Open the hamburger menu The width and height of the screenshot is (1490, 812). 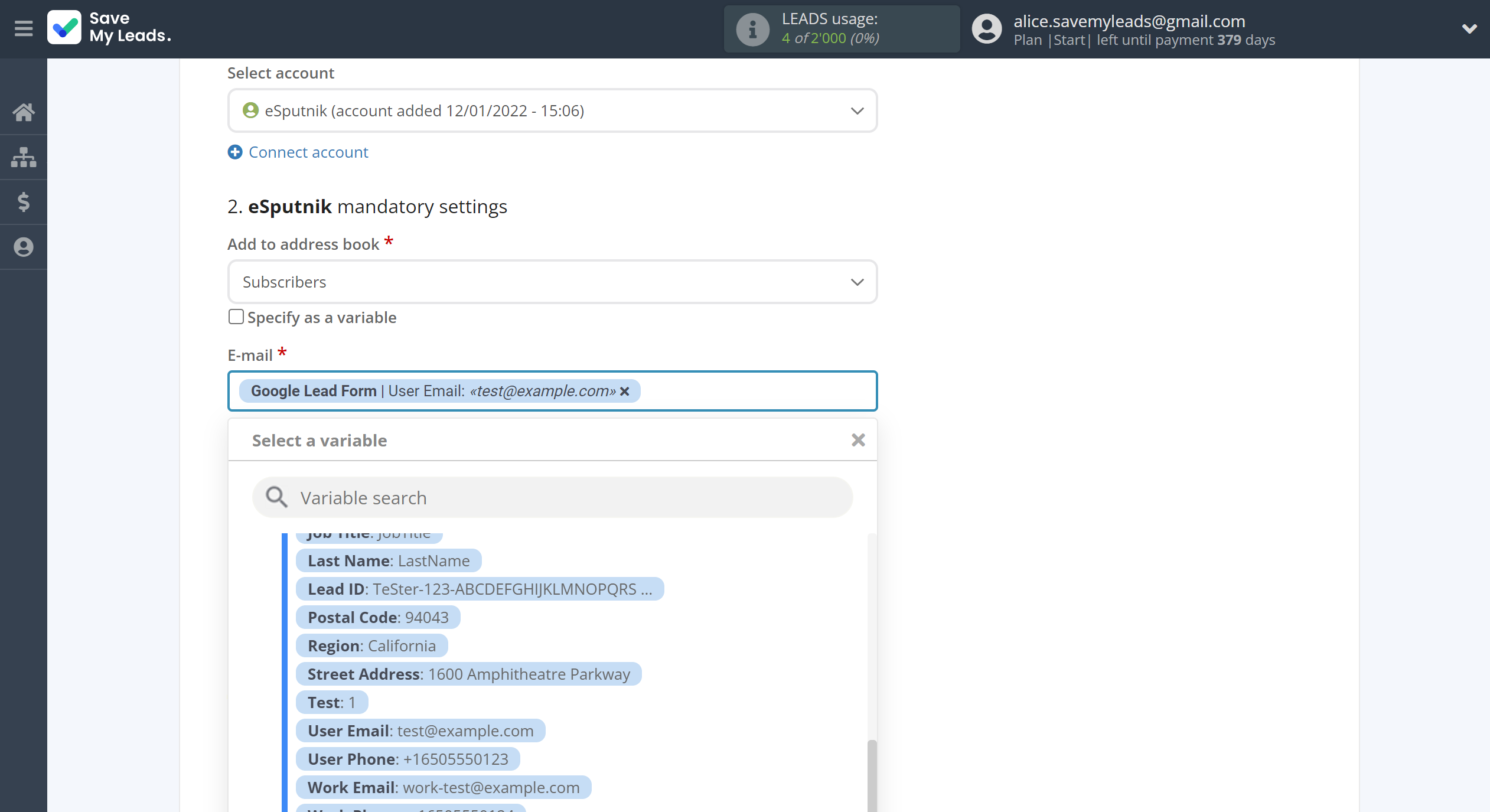pos(24,28)
